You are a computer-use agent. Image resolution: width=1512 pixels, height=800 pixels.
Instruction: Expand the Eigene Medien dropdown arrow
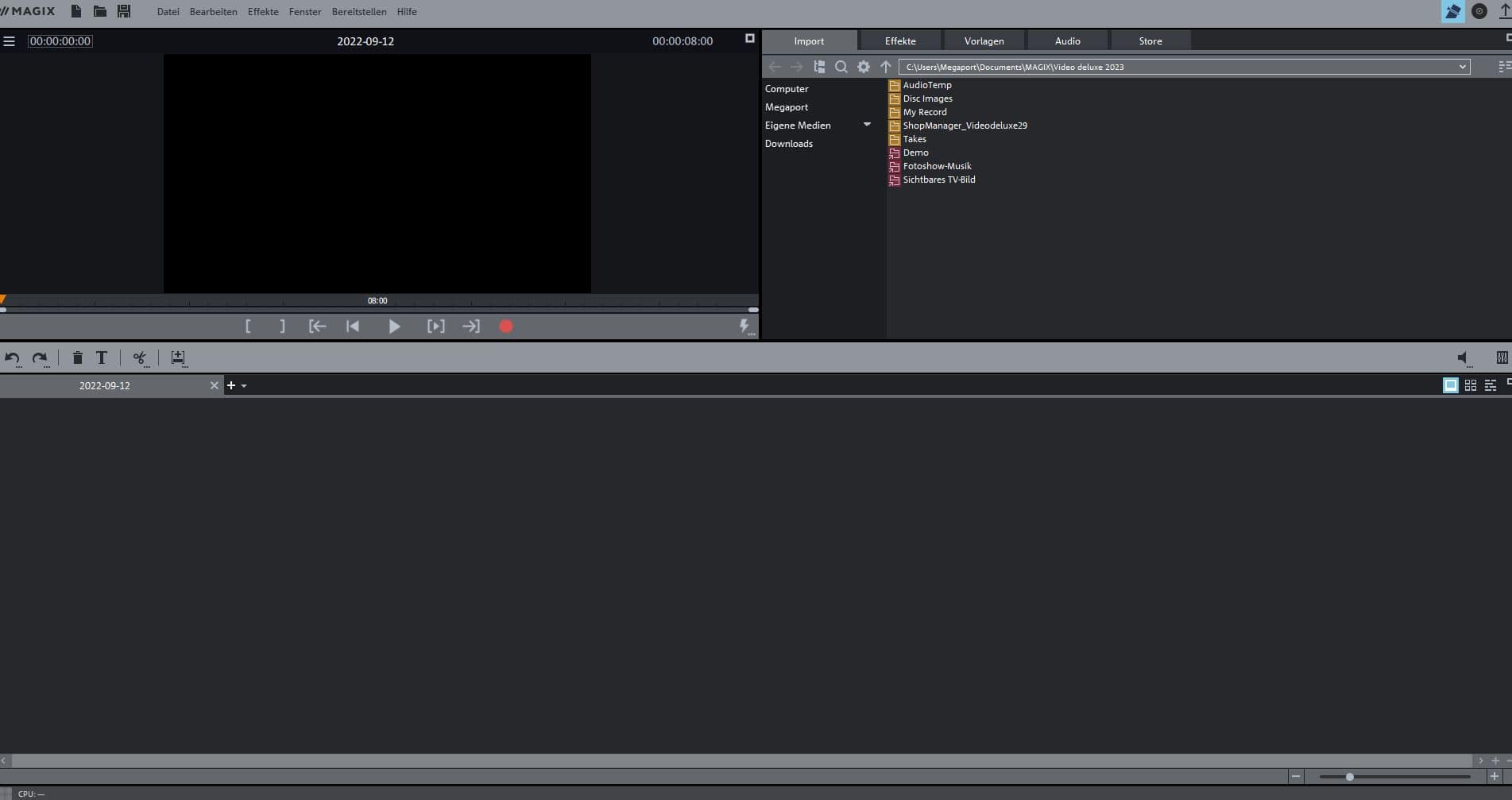click(867, 125)
